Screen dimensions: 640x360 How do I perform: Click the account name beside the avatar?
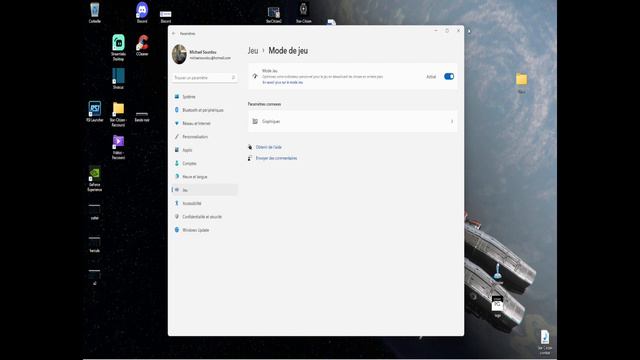203,52
